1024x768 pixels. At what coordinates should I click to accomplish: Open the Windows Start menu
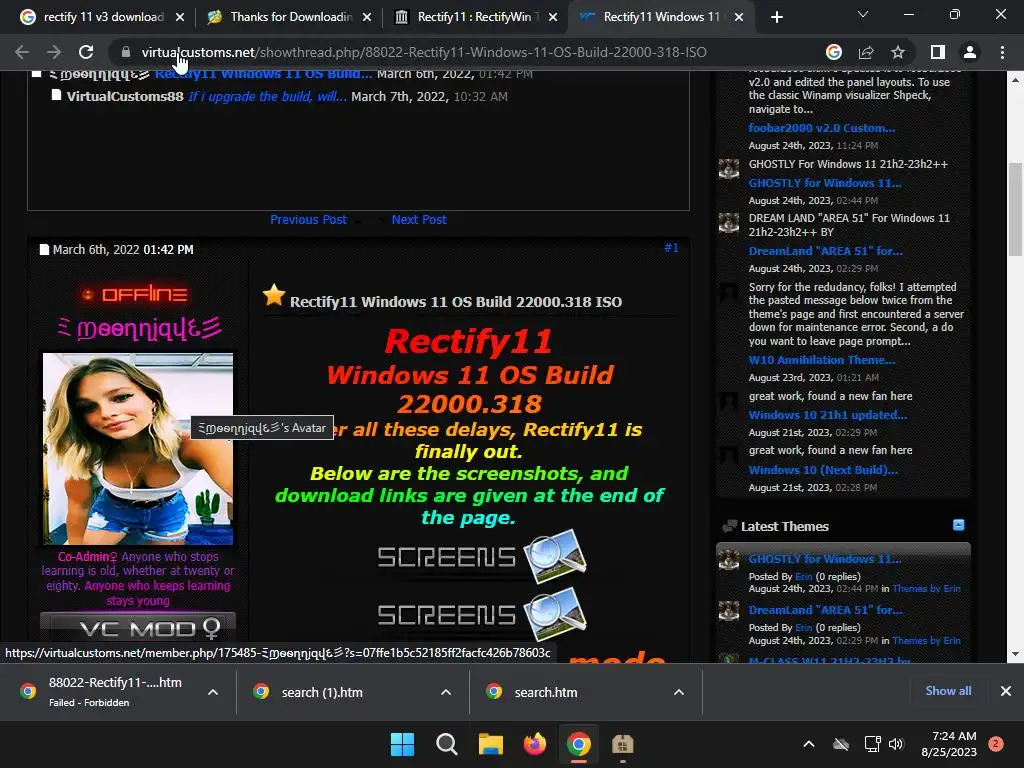coord(402,744)
